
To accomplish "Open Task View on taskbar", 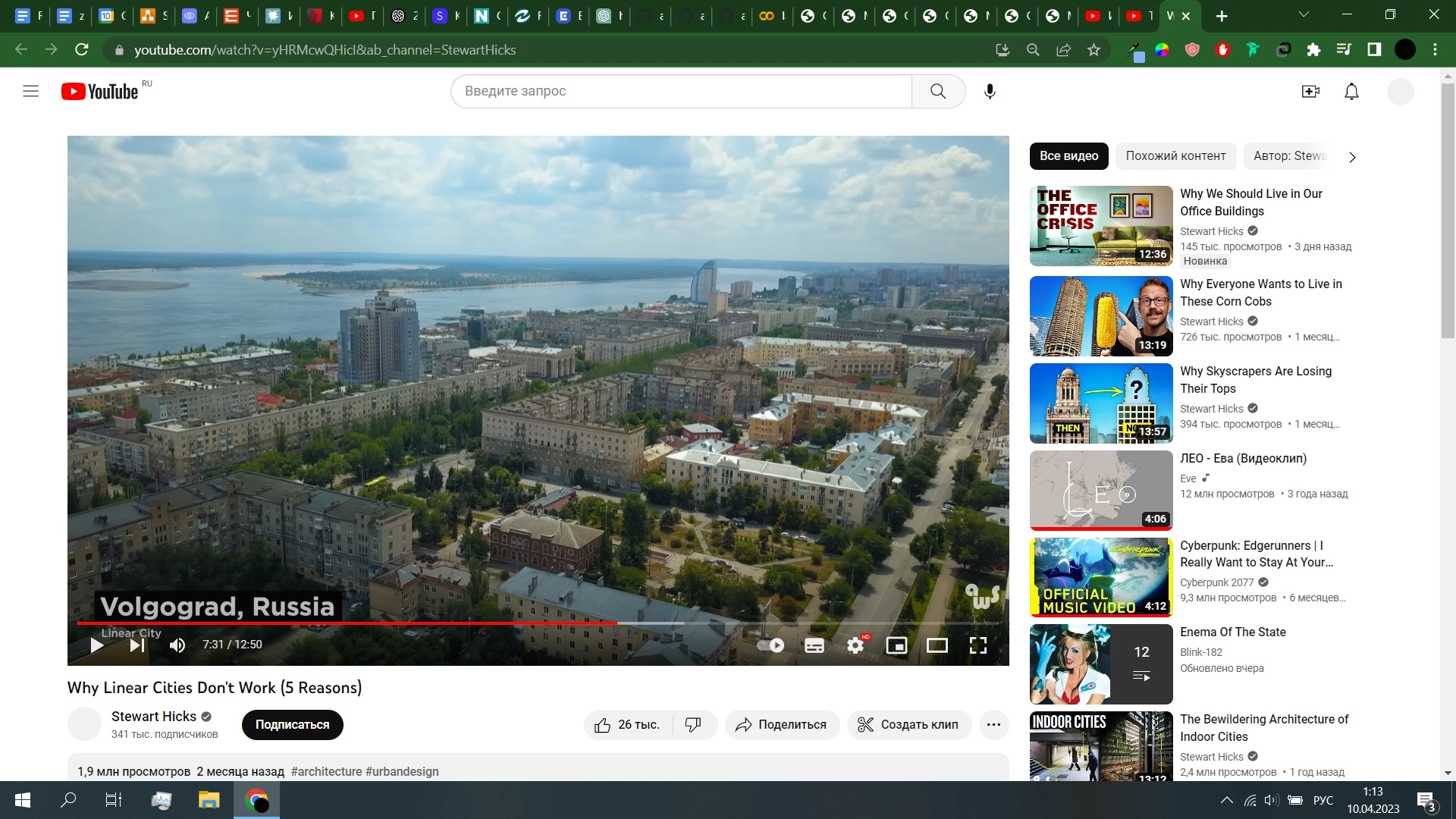I will 113,800.
